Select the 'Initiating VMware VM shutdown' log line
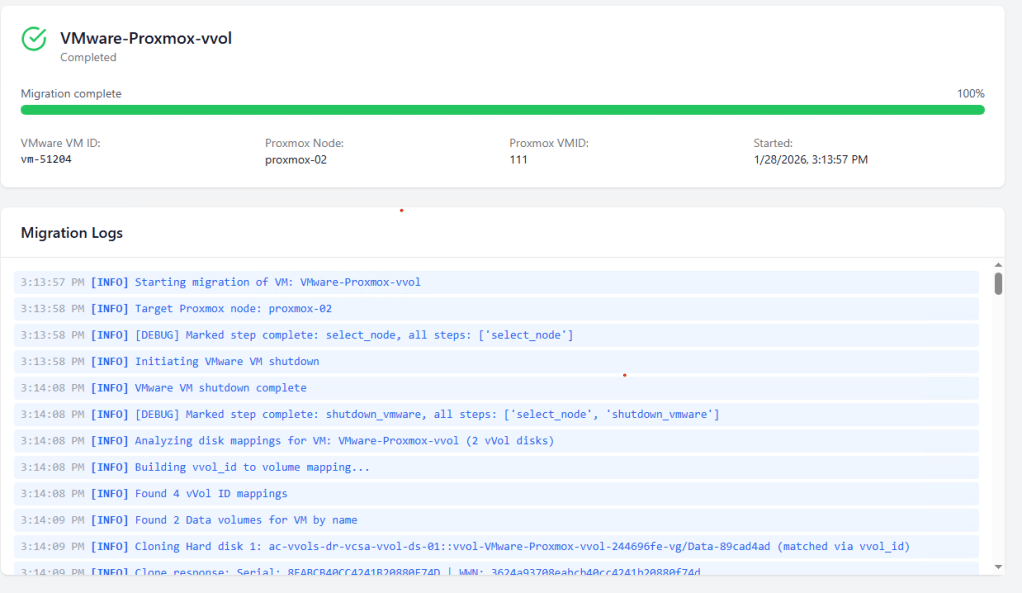Image resolution: width=1022 pixels, height=593 pixels. tap(227, 361)
